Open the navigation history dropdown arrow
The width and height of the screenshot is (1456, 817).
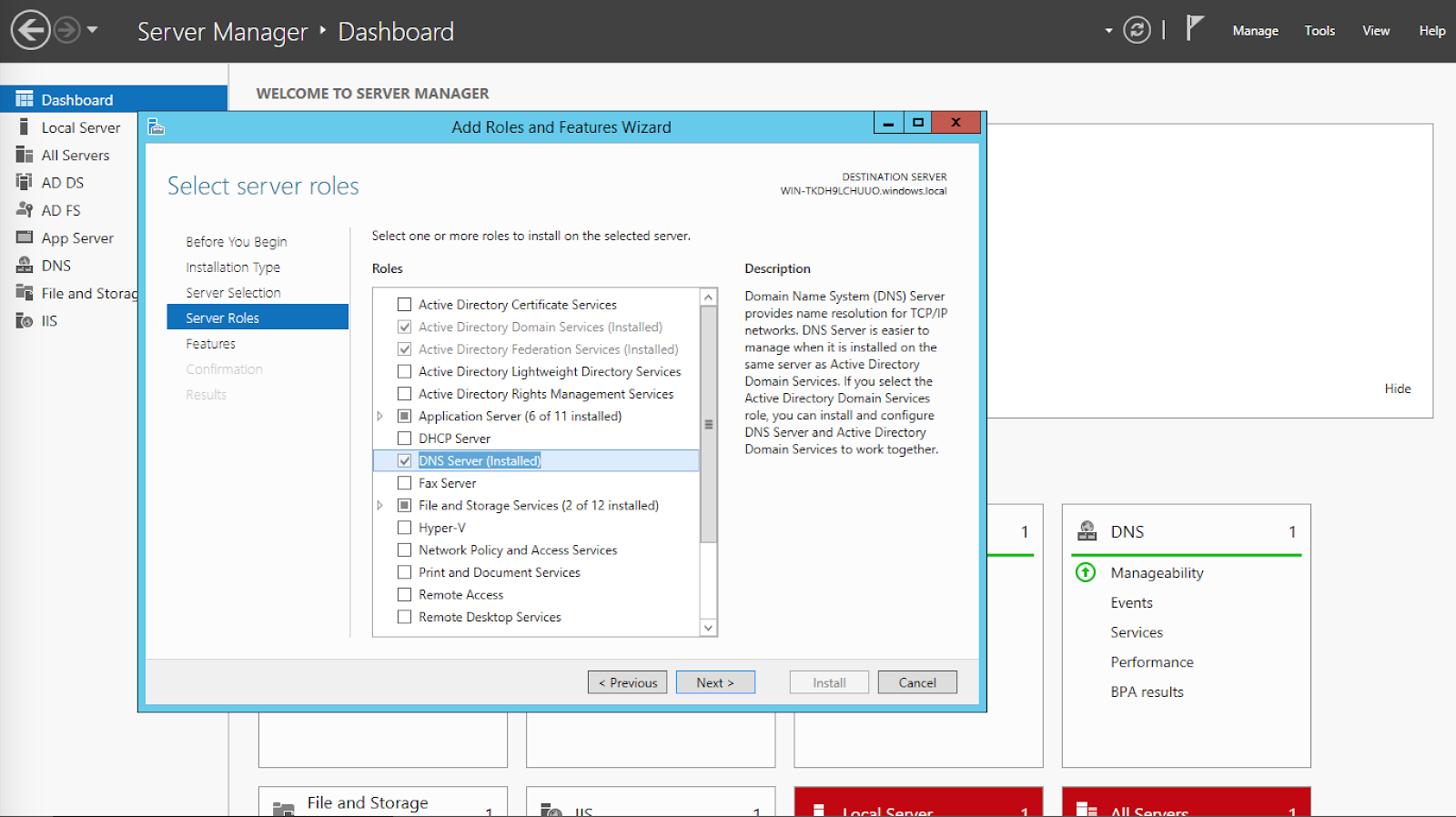[x=92, y=30]
